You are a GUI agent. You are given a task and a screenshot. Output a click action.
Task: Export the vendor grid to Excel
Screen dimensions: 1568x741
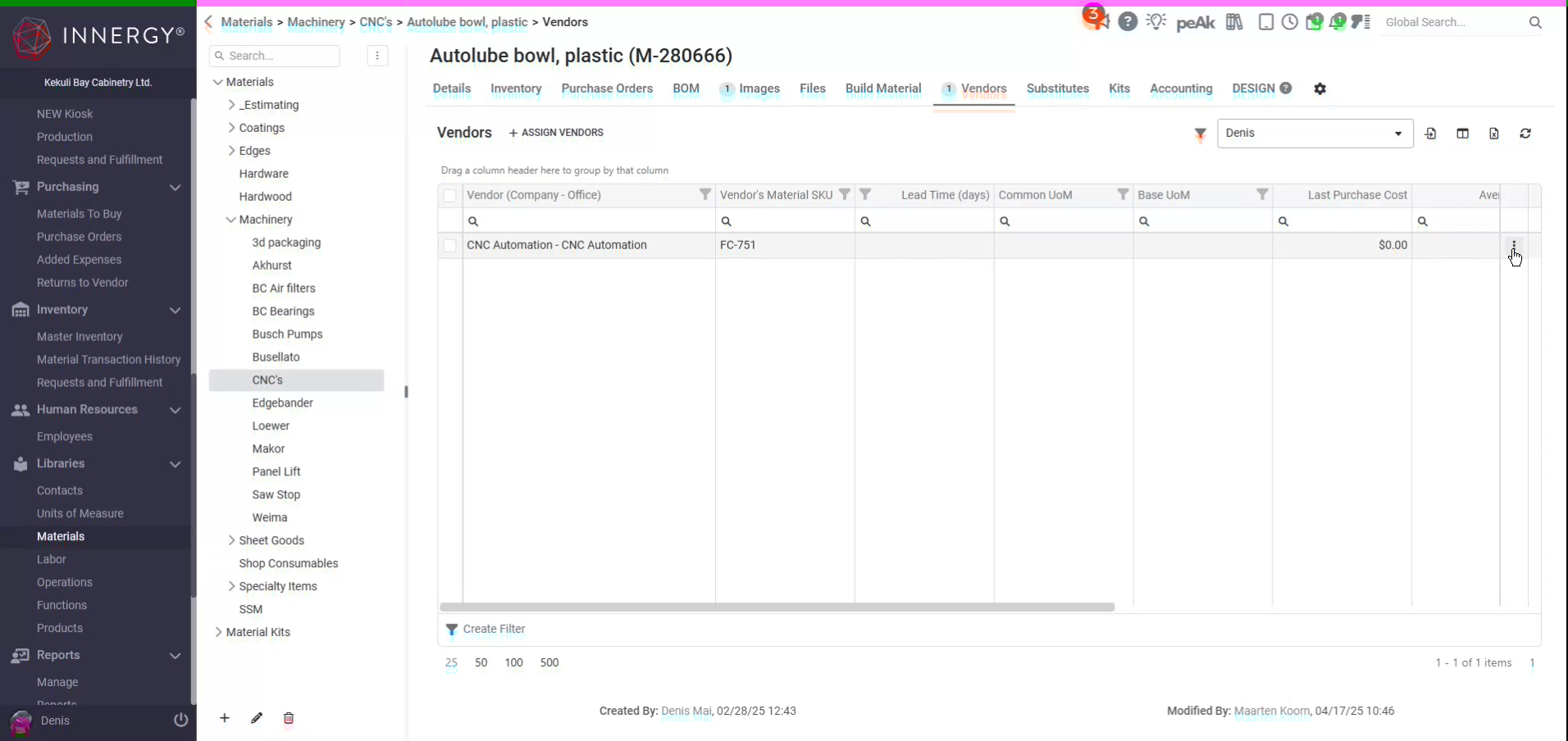tap(1494, 134)
